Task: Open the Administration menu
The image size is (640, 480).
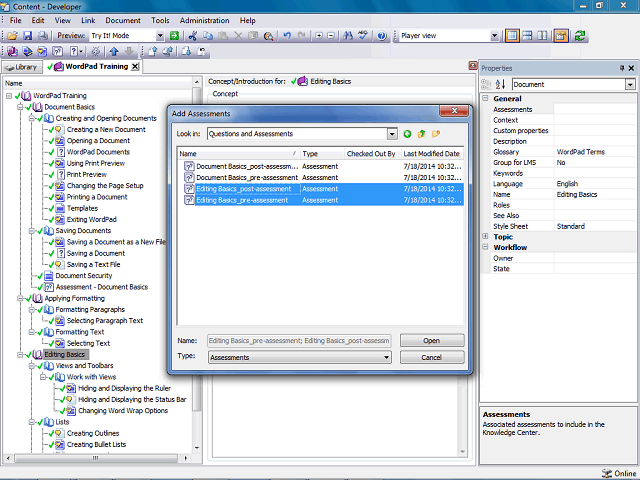Action: pos(204,20)
